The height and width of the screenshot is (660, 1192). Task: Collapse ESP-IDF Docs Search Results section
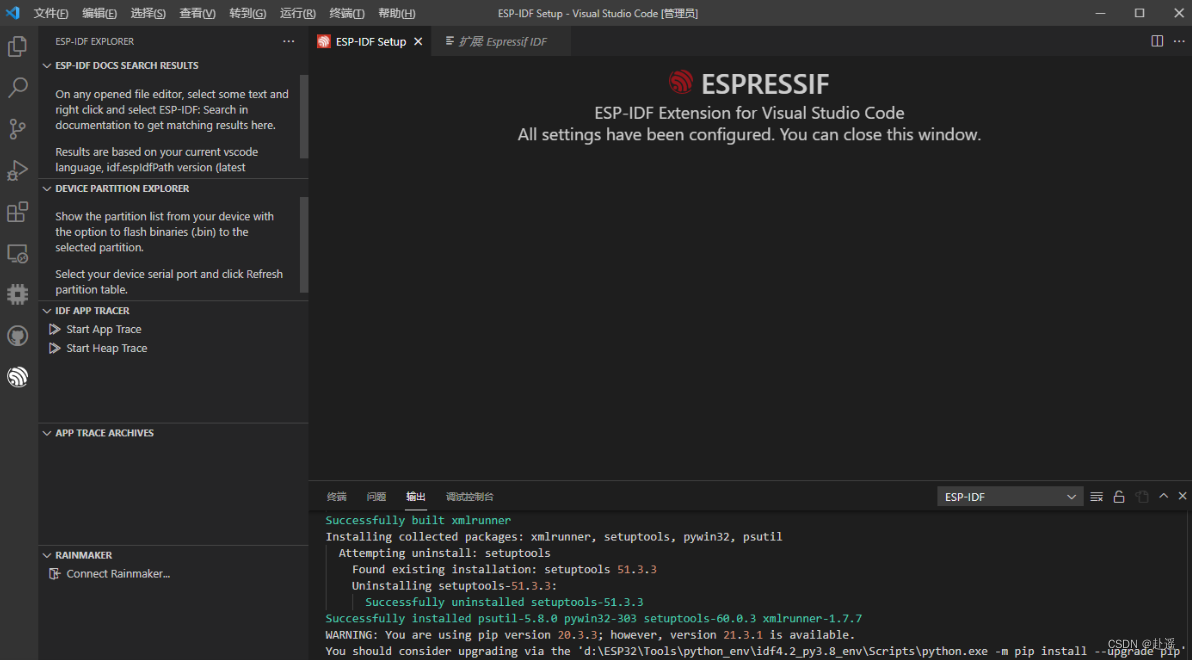pyautogui.click(x=47, y=66)
